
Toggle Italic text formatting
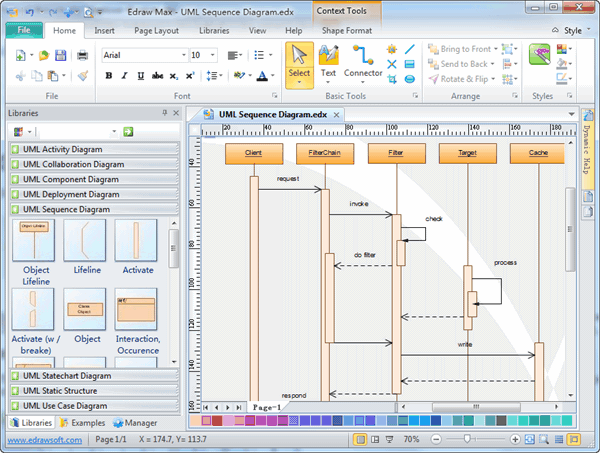point(124,75)
